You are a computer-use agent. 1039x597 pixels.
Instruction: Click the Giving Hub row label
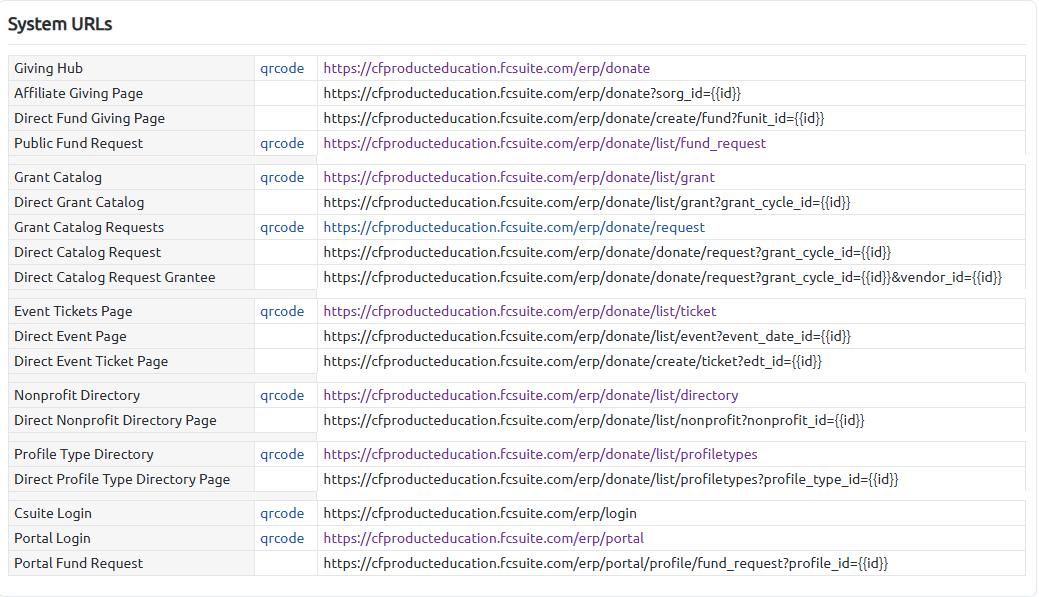(48, 68)
